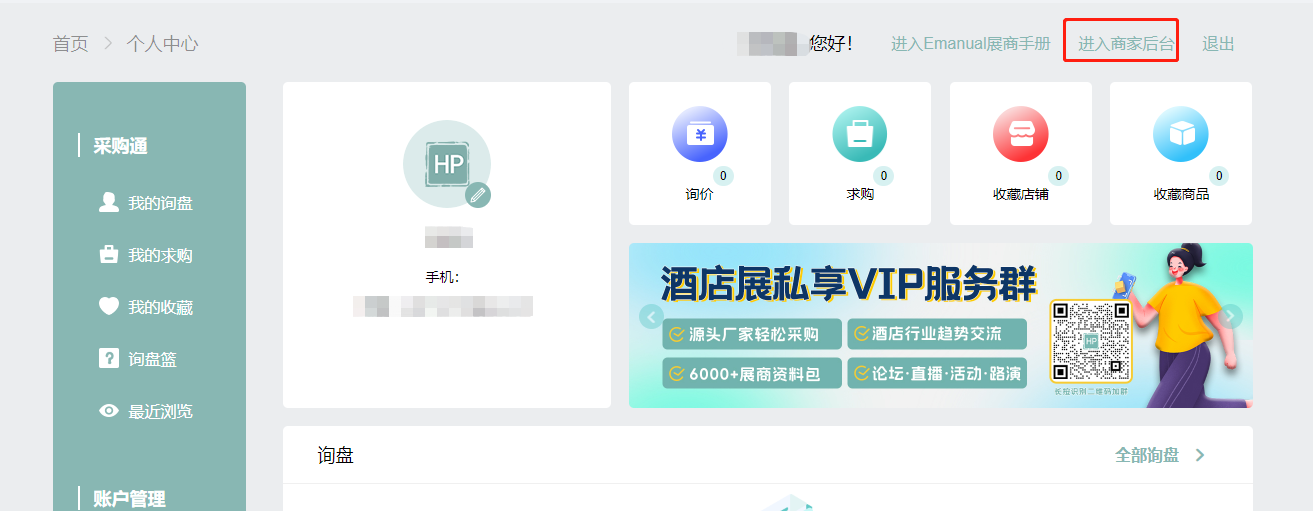Click the 询价 inquiry price icon

pos(700,134)
